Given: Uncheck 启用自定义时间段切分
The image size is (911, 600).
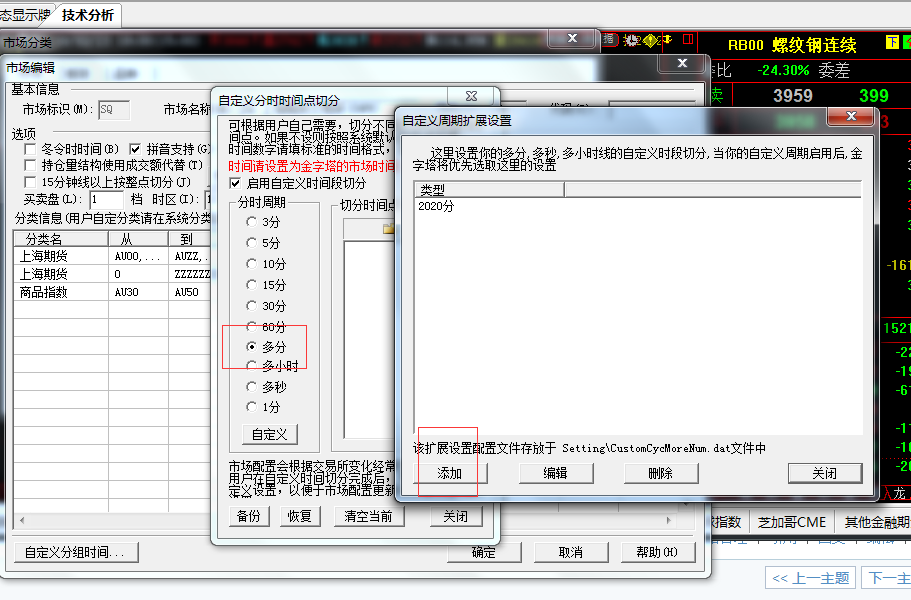Looking at the screenshot, I should pyautogui.click(x=235, y=184).
